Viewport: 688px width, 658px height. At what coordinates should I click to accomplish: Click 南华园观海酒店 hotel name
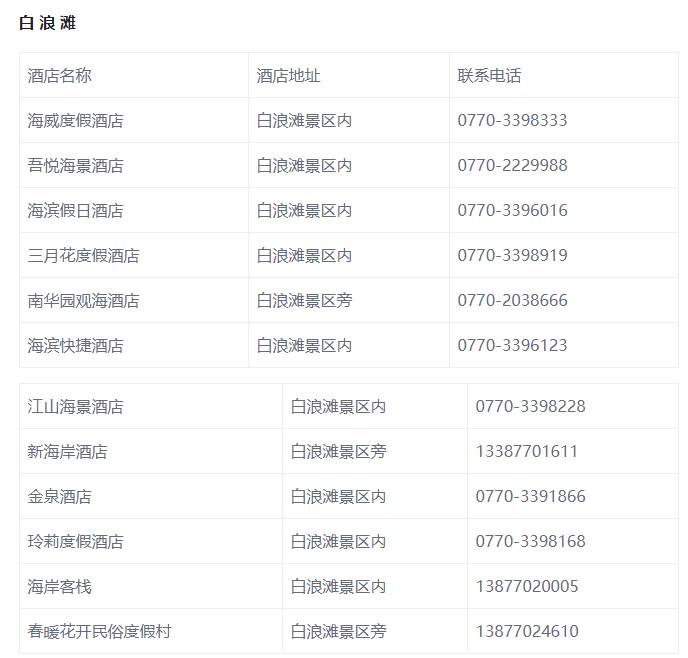pyautogui.click(x=83, y=301)
